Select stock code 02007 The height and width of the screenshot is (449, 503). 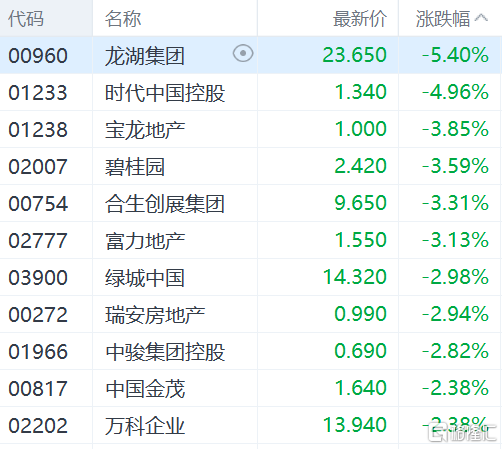(38, 166)
